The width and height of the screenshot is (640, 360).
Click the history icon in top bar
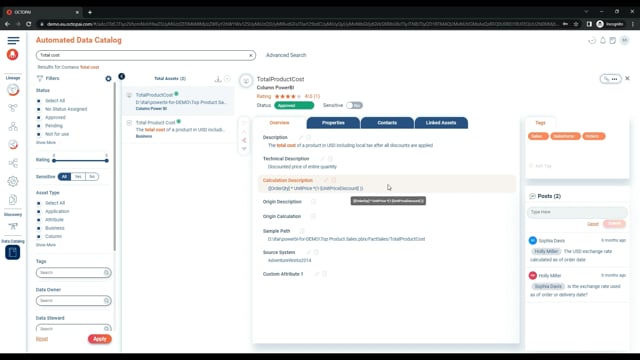click(592, 40)
